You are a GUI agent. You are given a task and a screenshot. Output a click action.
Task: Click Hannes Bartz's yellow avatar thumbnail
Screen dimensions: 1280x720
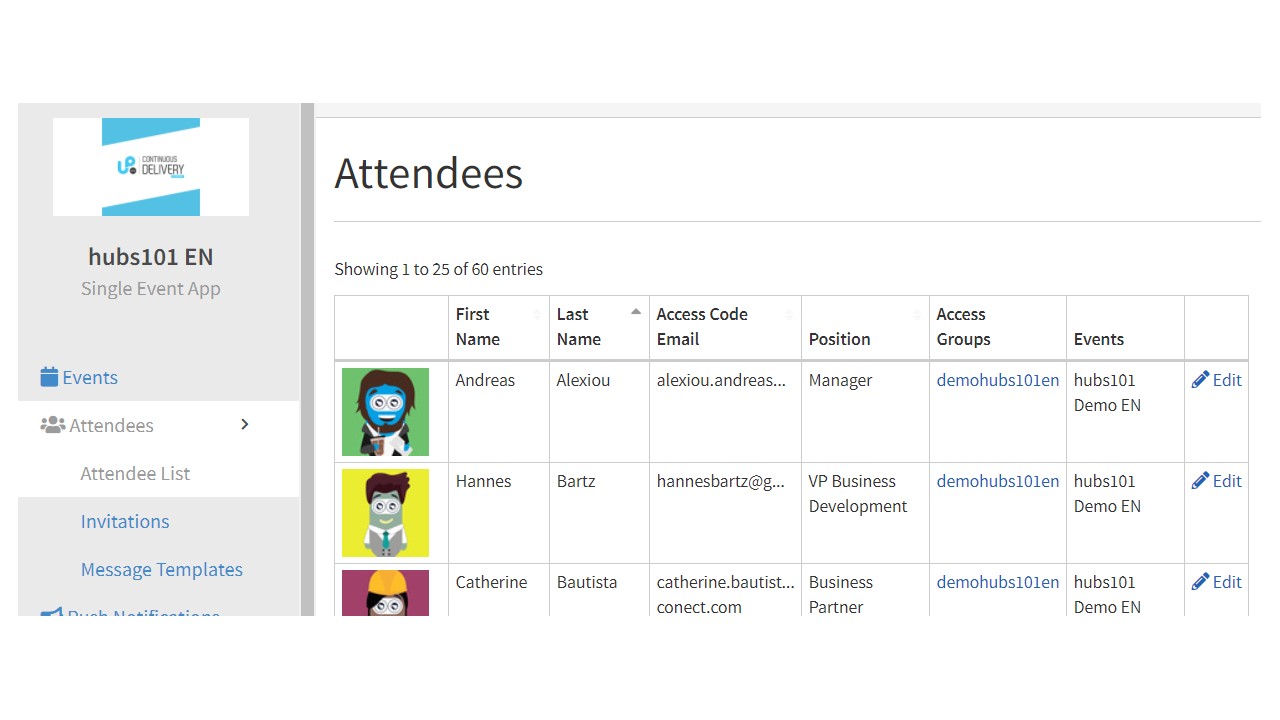pyautogui.click(x=385, y=513)
